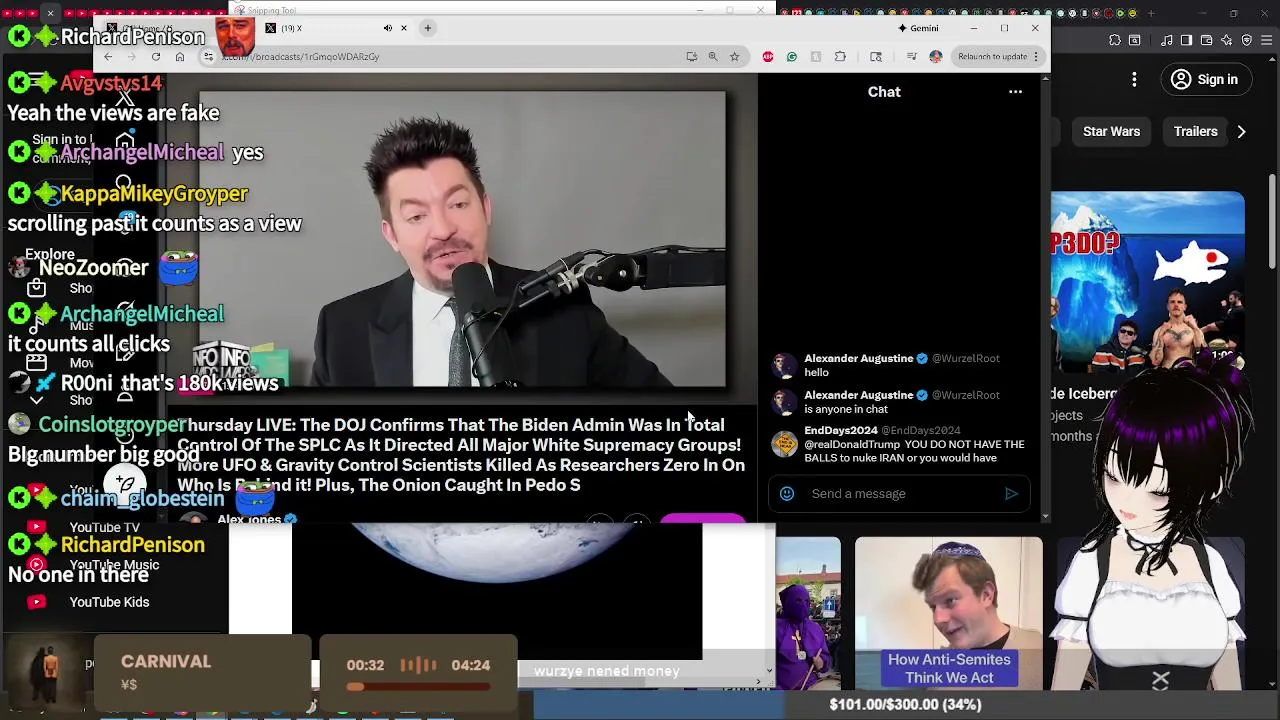Screen dimensions: 1280x720
Task: Click the CARNIVAL track title
Action: [166, 662]
